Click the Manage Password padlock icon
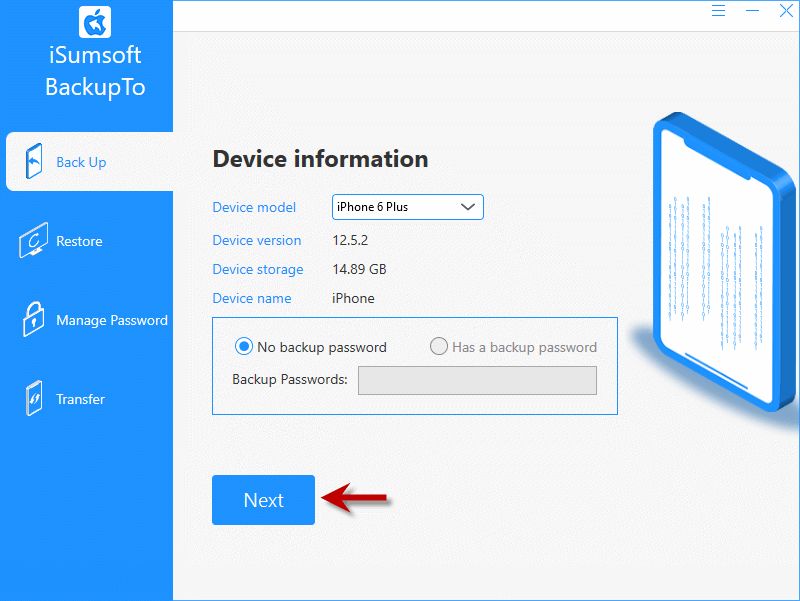The height and width of the screenshot is (601, 800). (x=34, y=319)
